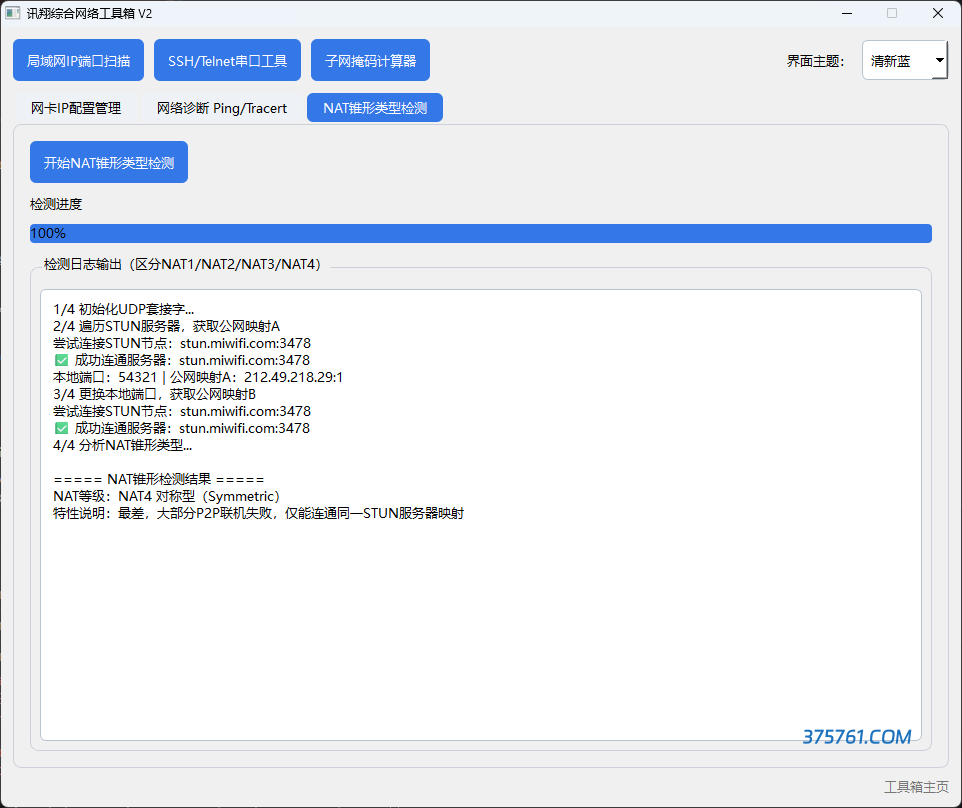Image resolution: width=962 pixels, height=808 pixels.
Task: Open the 工具箱主页 link
Action: pos(916,787)
